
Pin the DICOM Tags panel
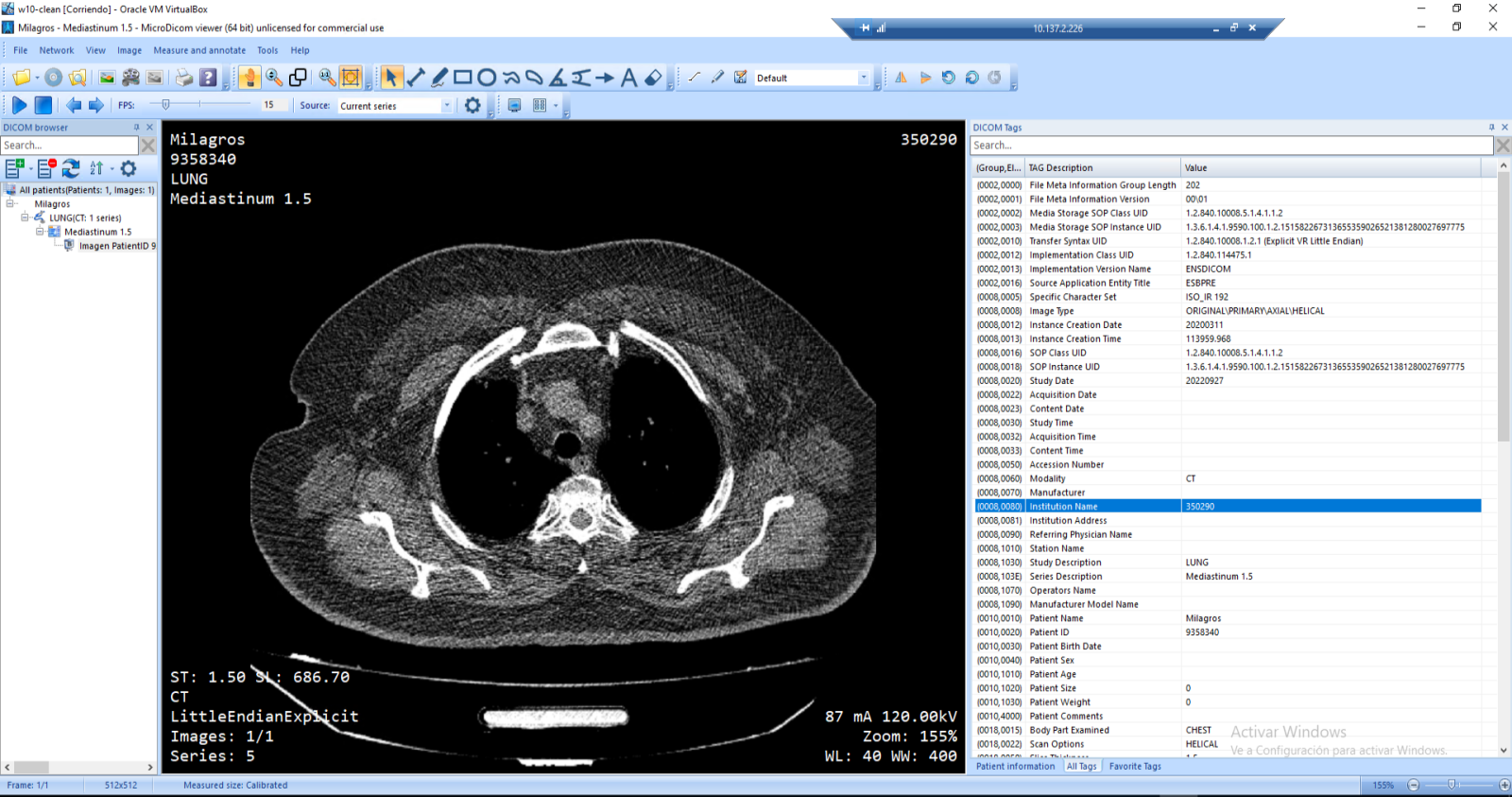tap(1492, 127)
